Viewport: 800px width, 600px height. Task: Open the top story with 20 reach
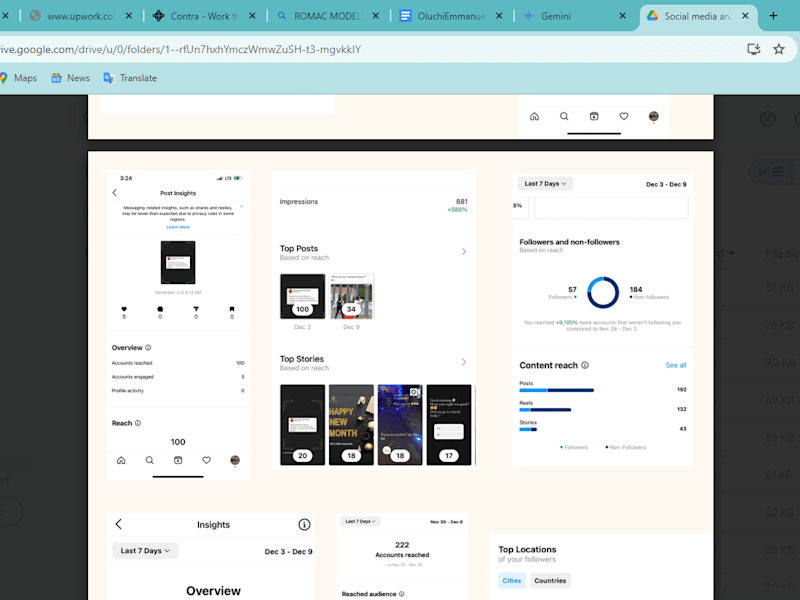303,425
